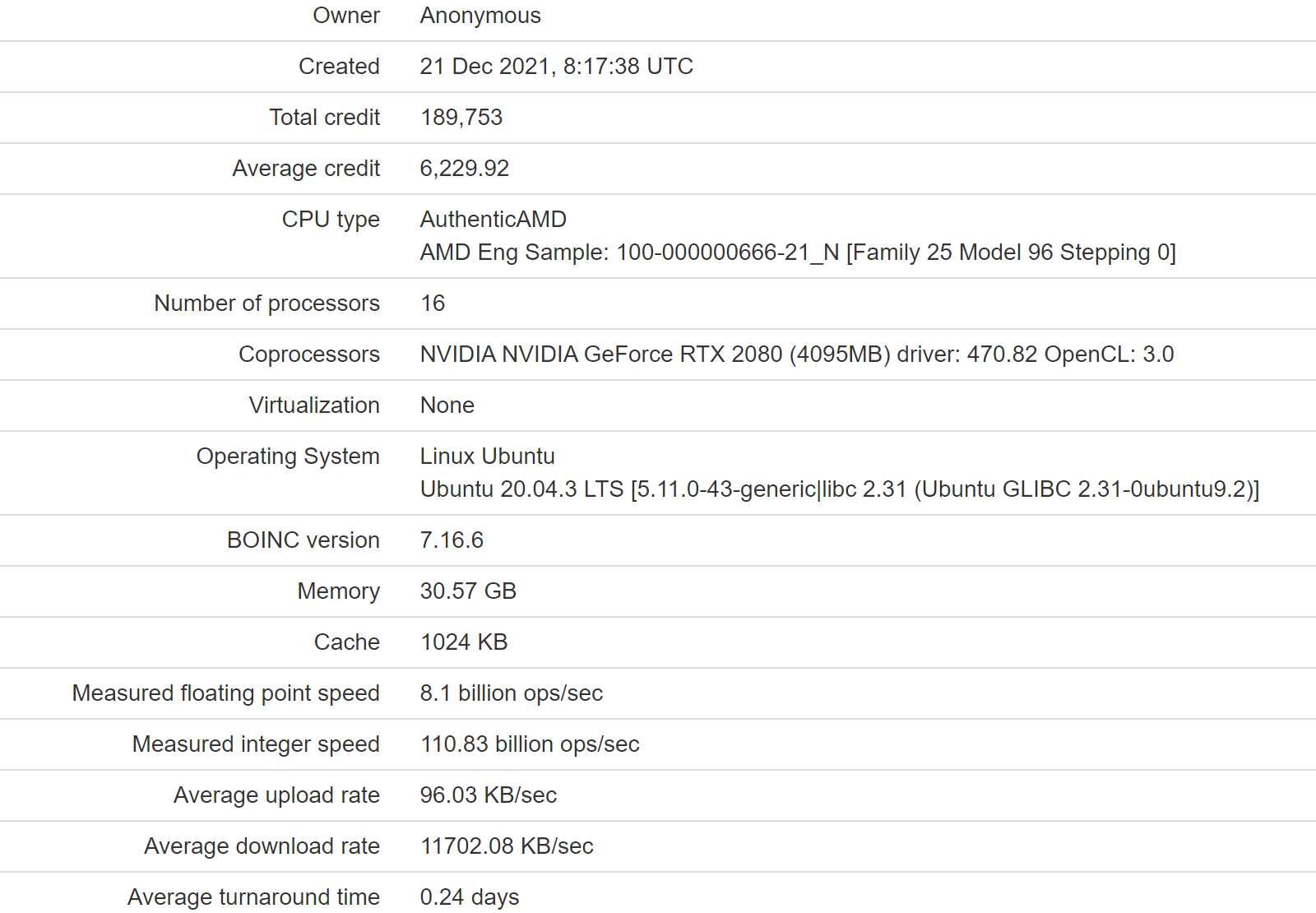Click the integer speed value 110.83 billion

(x=530, y=744)
